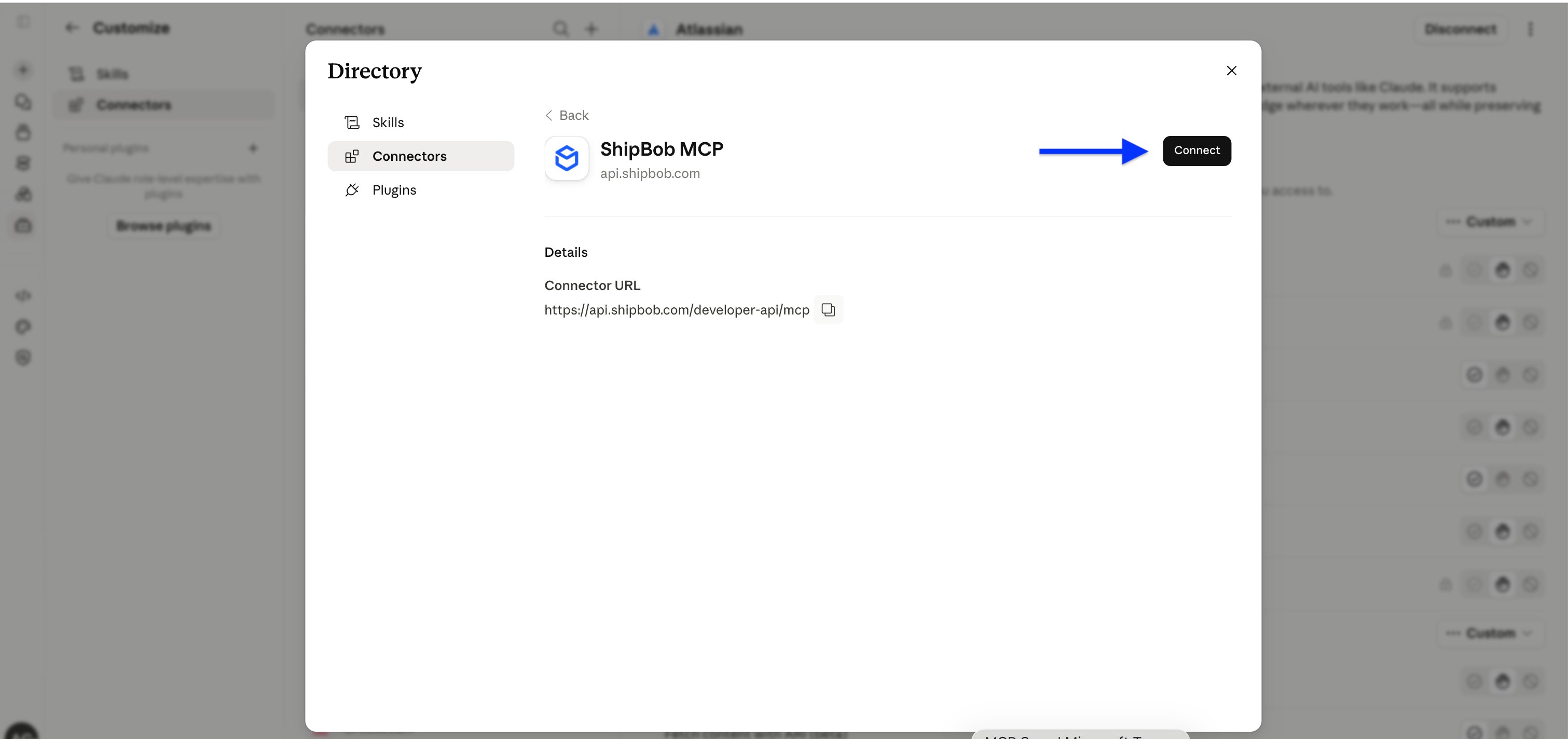Viewport: 1568px width, 739px height.
Task: Go back using the Back link
Action: [x=567, y=115]
